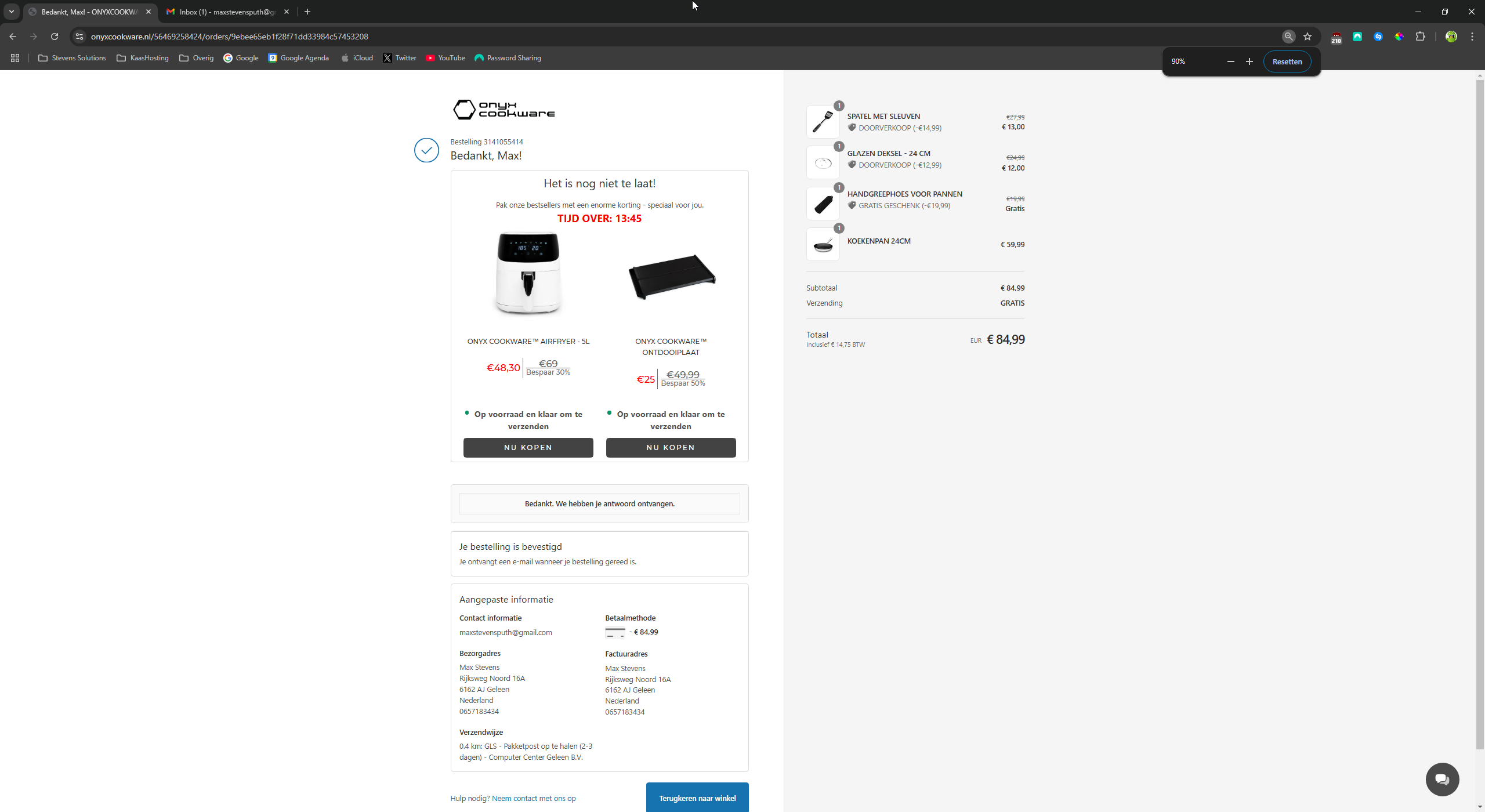1485x812 pixels.
Task: Open the Chrome profile avatar
Action: pyautogui.click(x=1451, y=37)
